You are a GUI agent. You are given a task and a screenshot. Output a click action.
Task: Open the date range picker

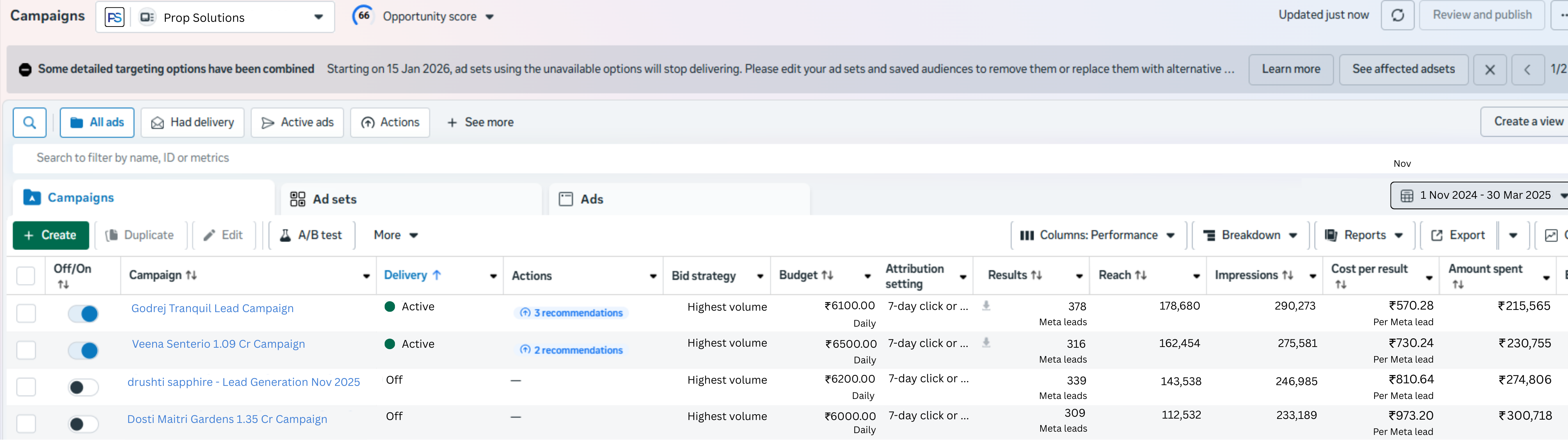(1480, 195)
